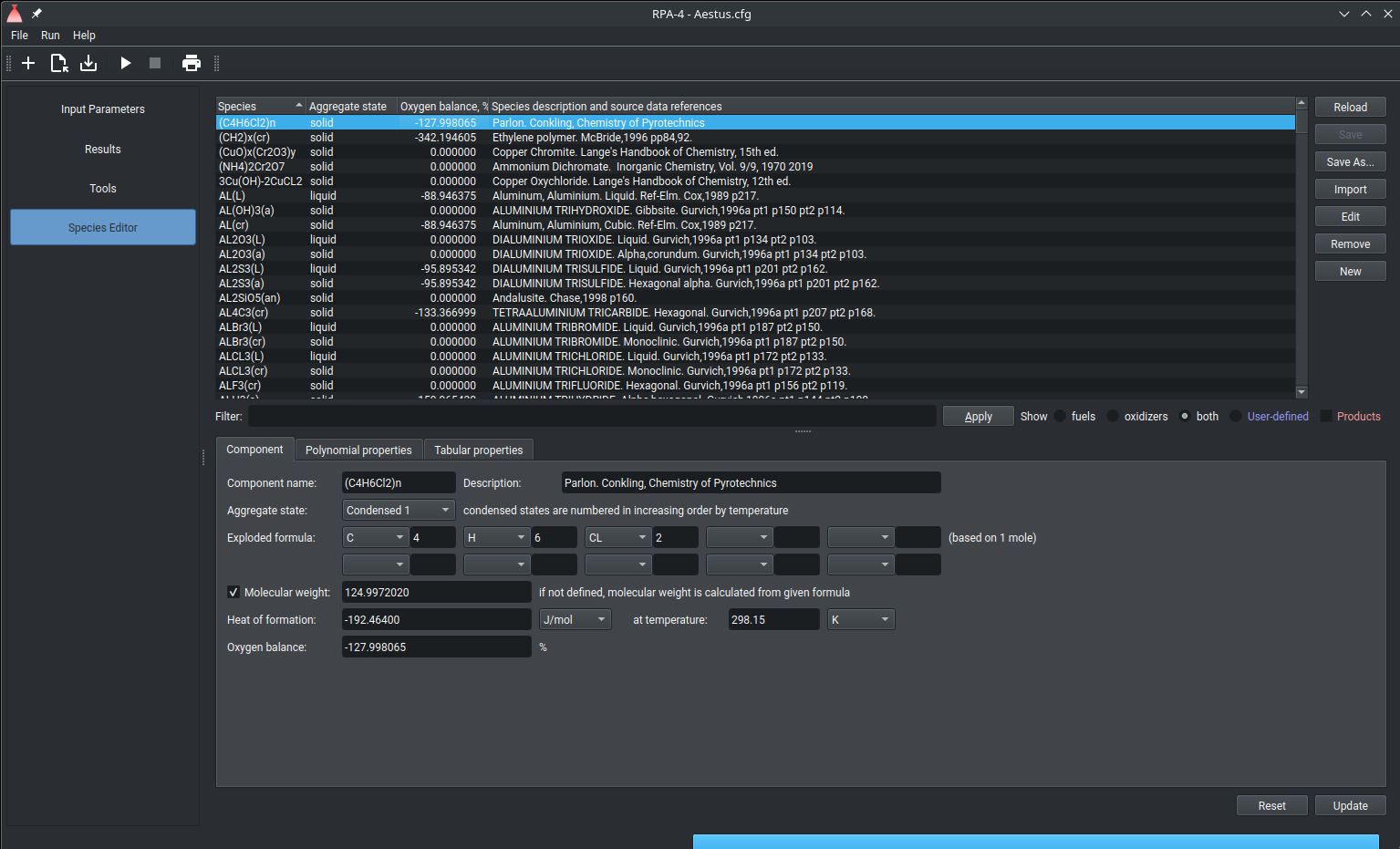Image resolution: width=1400 pixels, height=849 pixels.
Task: Click the Update button
Action: (1350, 806)
